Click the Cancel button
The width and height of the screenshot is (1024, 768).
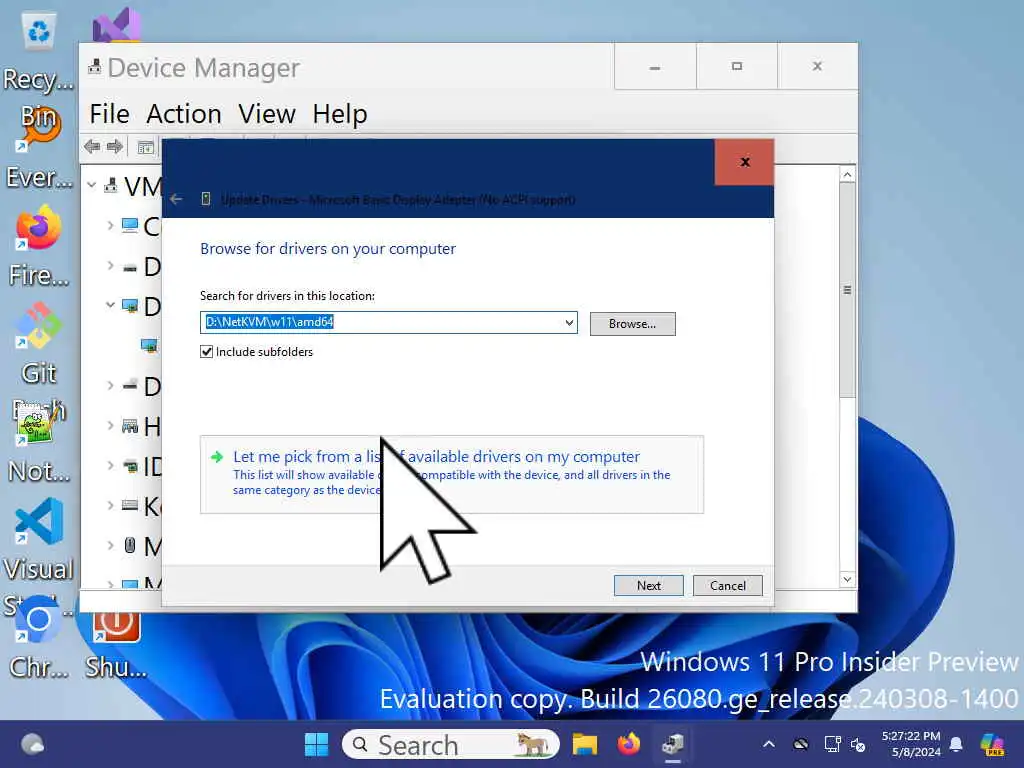728,586
